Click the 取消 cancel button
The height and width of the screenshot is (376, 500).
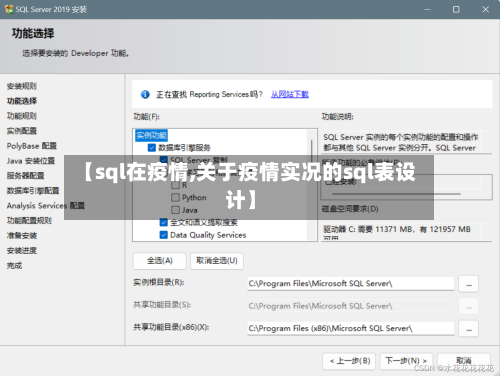pyautogui.click(x=464, y=361)
